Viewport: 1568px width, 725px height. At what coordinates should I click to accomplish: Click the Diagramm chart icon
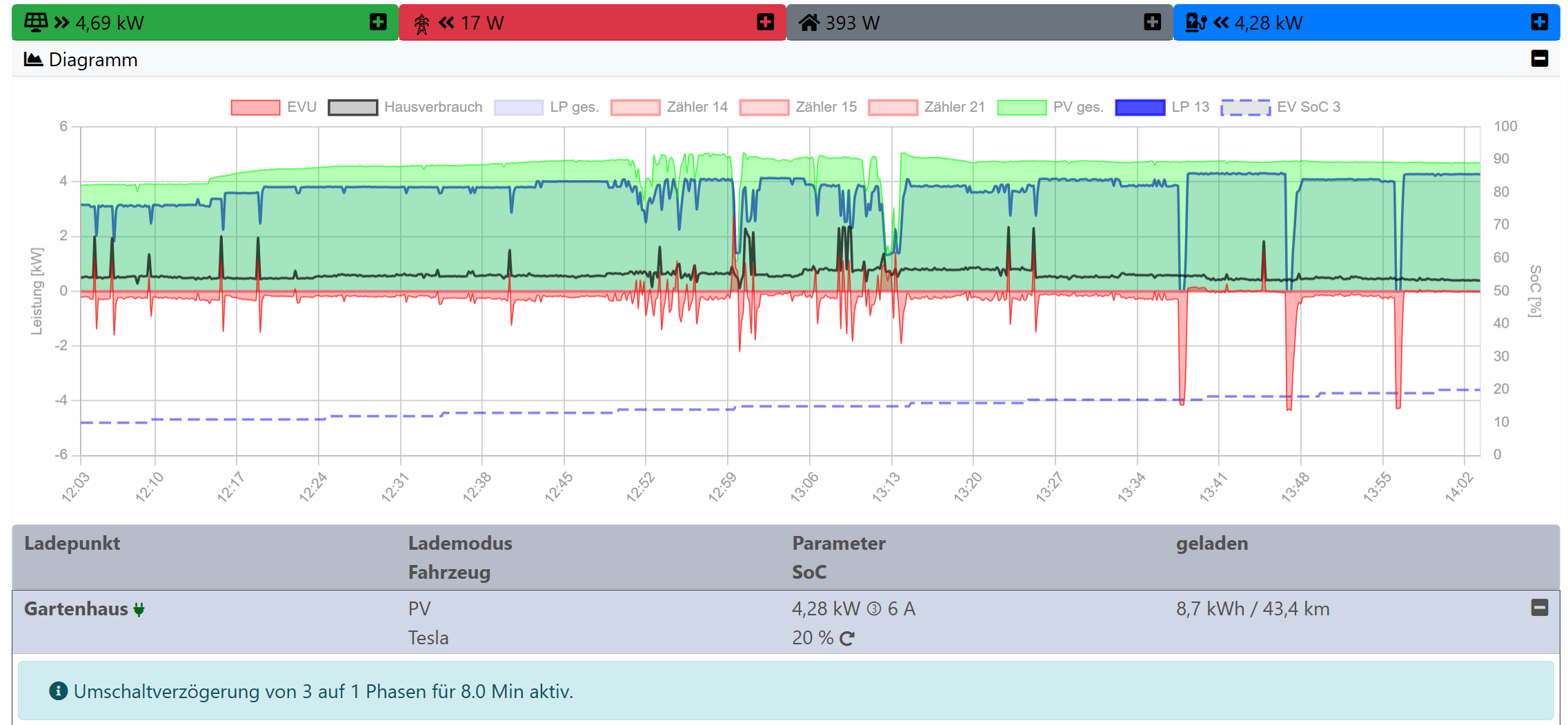[33, 59]
